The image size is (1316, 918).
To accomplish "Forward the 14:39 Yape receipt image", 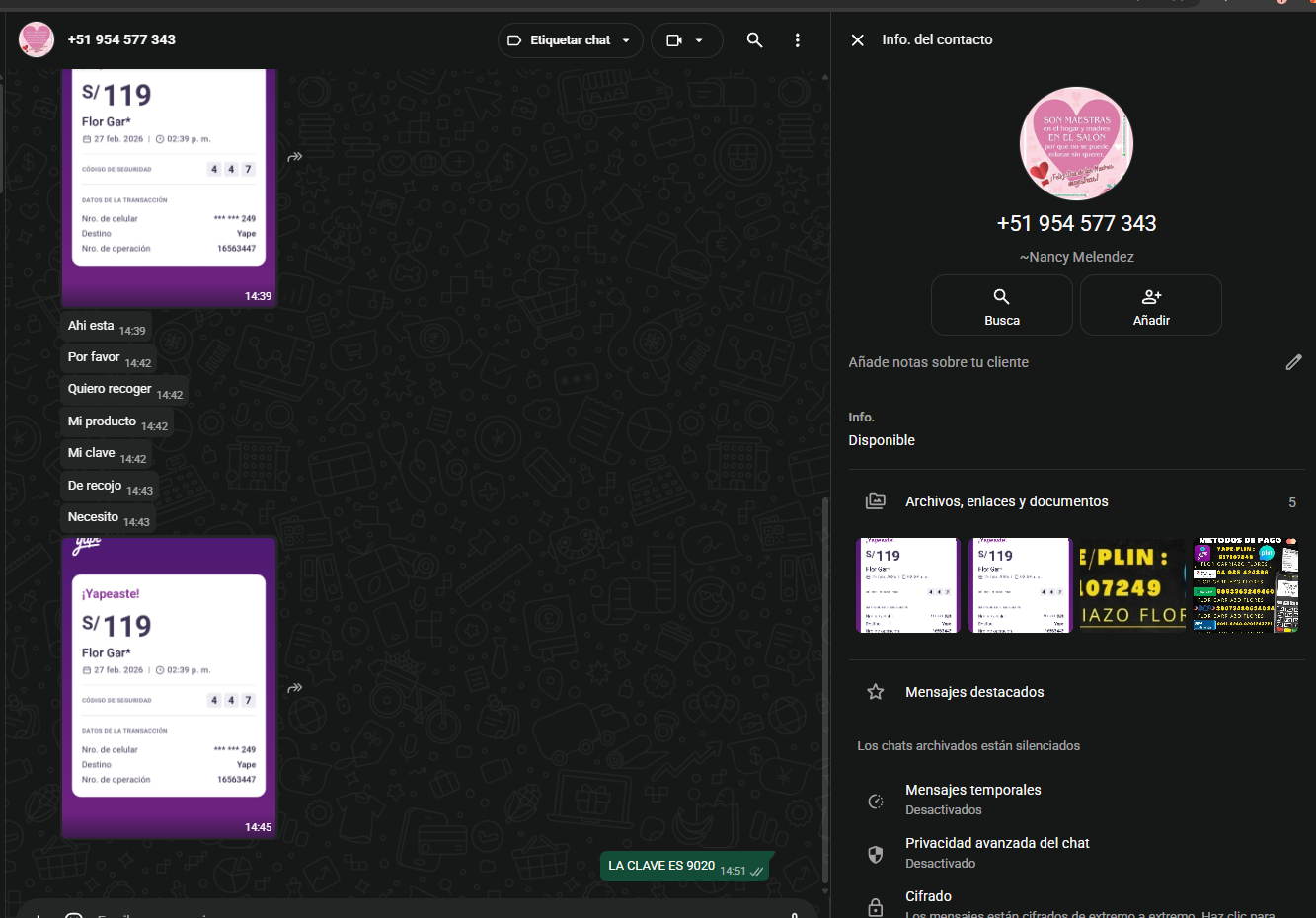I will tap(294, 157).
